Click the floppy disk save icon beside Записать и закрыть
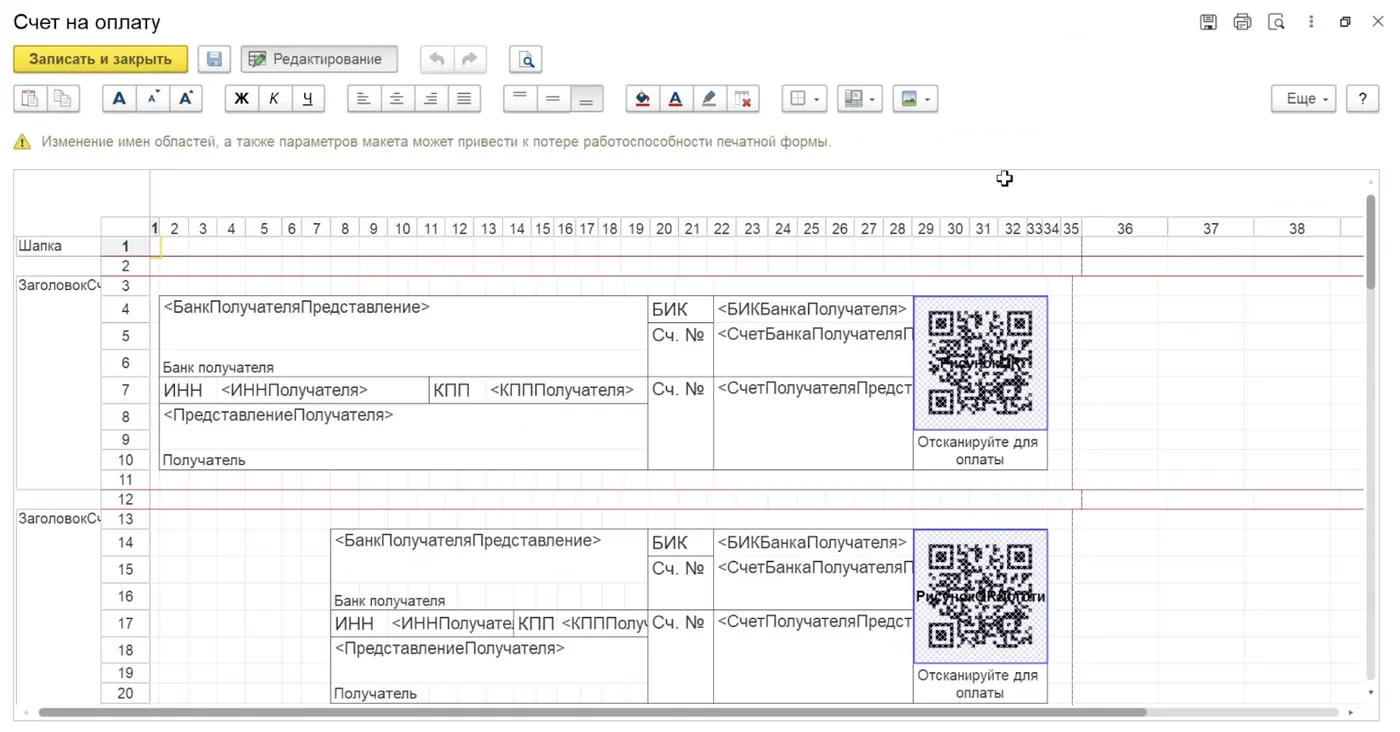Image resolution: width=1400 pixels, height=732 pixels. coord(214,59)
